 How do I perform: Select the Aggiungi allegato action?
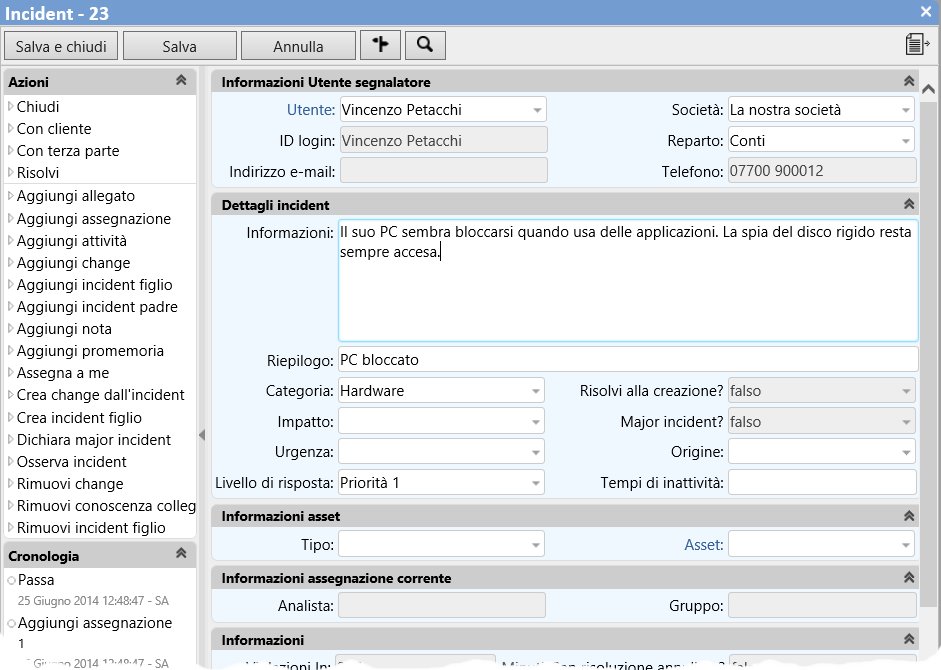[x=76, y=196]
